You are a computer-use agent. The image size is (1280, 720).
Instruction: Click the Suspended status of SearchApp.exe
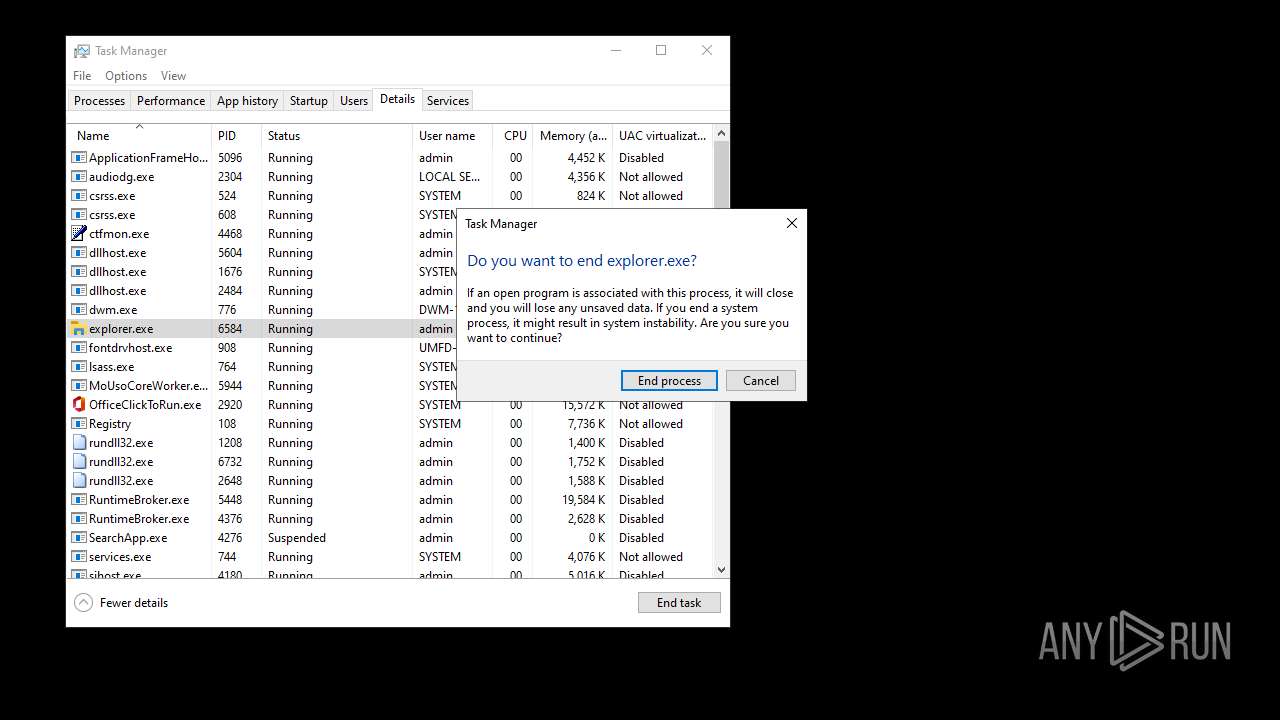pyautogui.click(x=297, y=537)
